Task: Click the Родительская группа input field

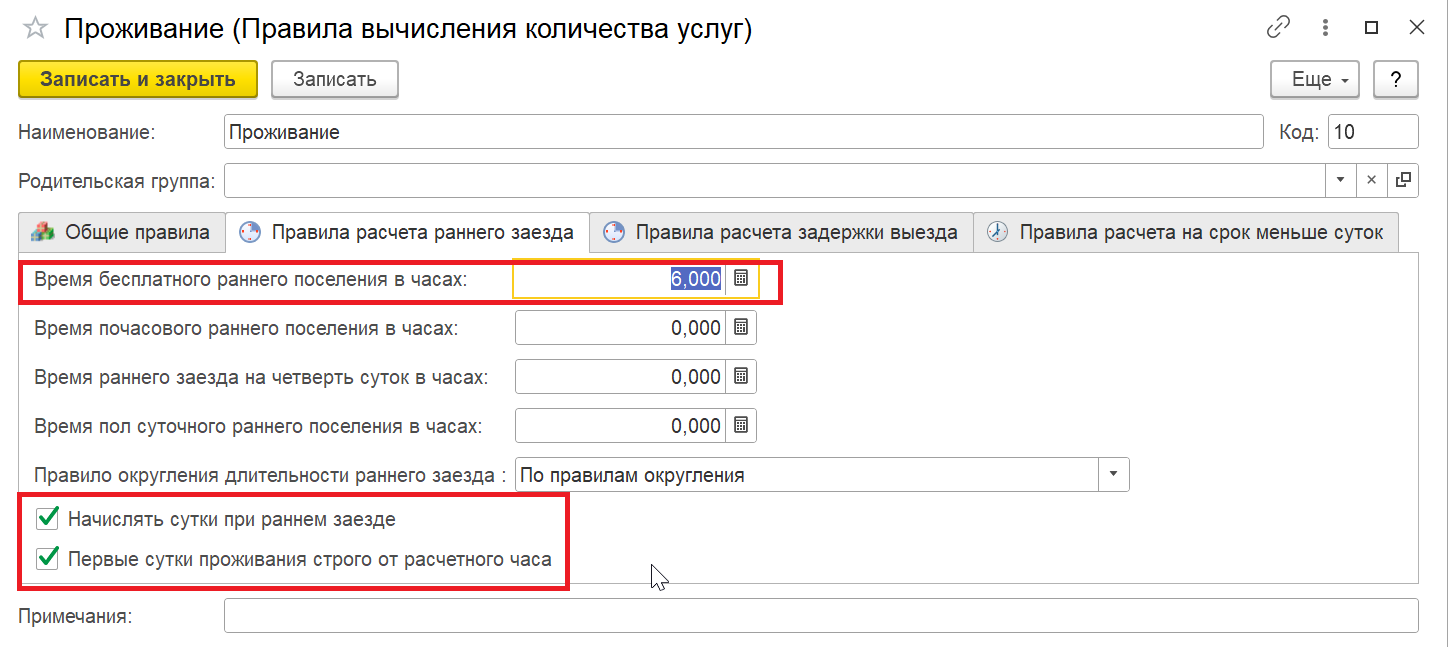Action: click(x=775, y=180)
